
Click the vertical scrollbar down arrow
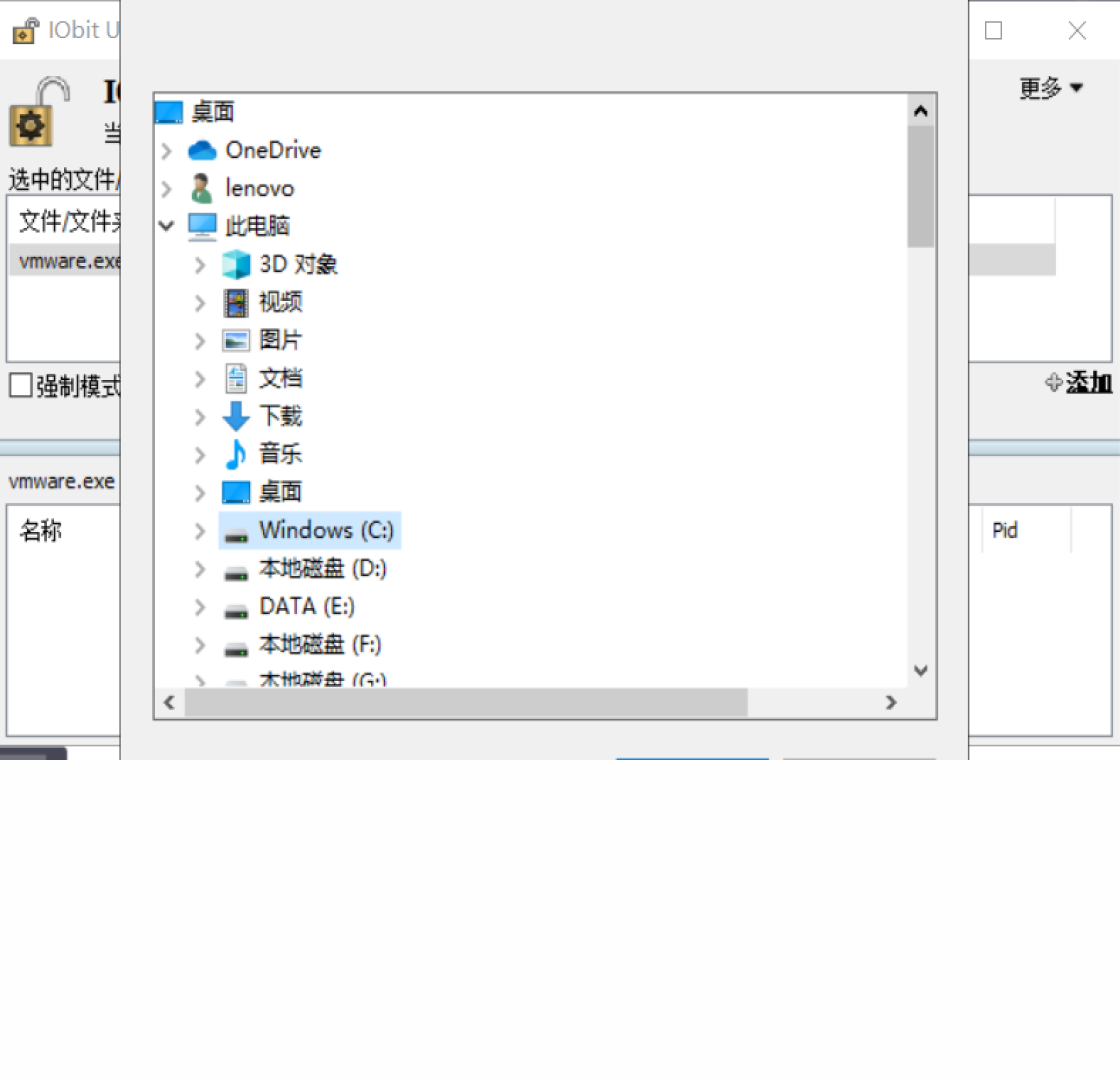921,671
